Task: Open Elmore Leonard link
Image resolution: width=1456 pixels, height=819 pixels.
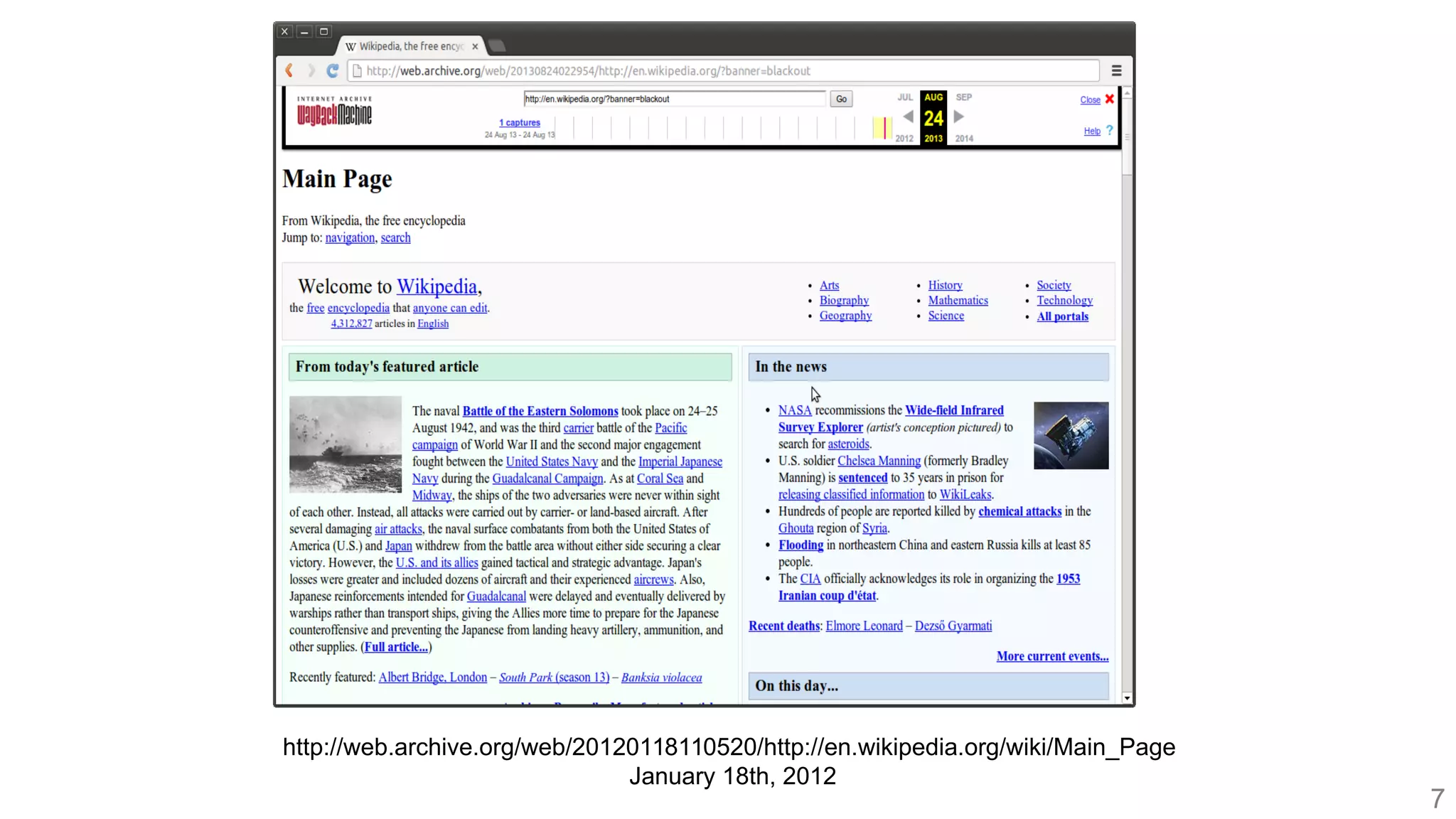Action: [864, 626]
